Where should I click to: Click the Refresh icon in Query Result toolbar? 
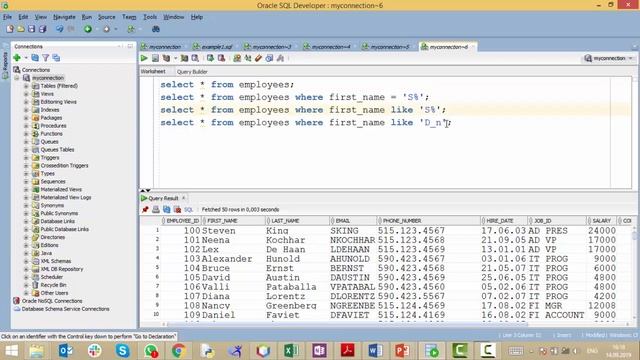click(x=167, y=209)
